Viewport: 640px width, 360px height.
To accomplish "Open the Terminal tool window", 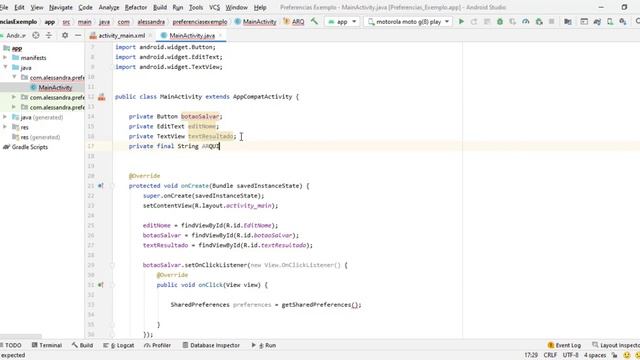I will tap(47, 345).
